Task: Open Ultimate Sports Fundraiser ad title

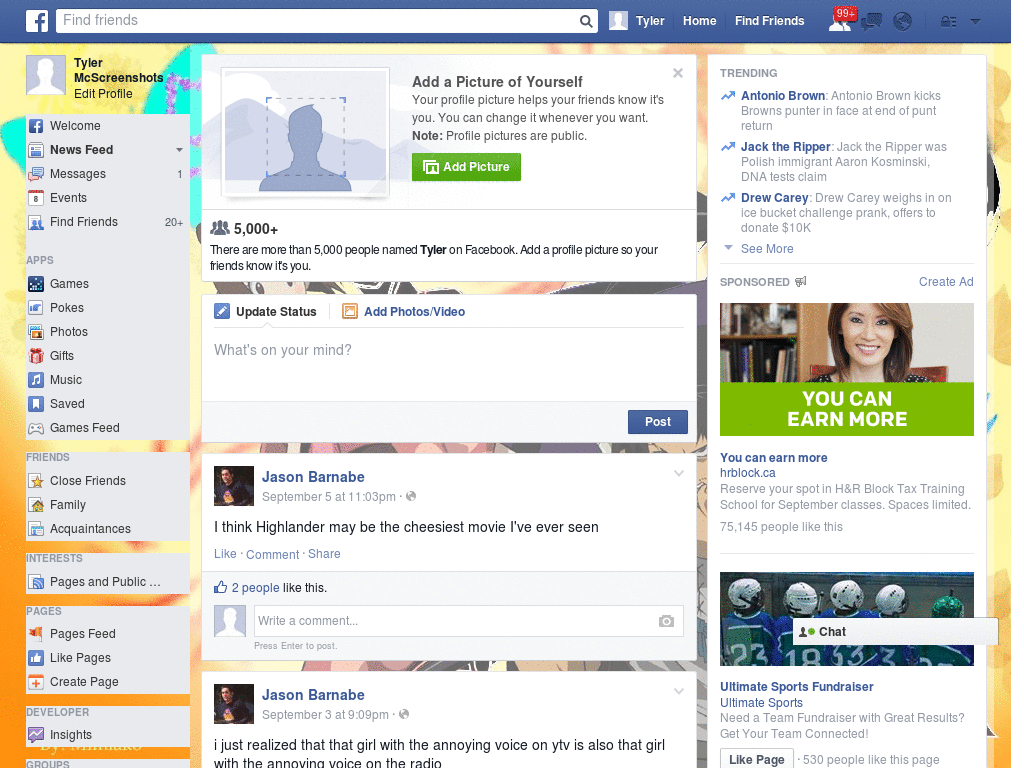Action: pyautogui.click(x=796, y=687)
